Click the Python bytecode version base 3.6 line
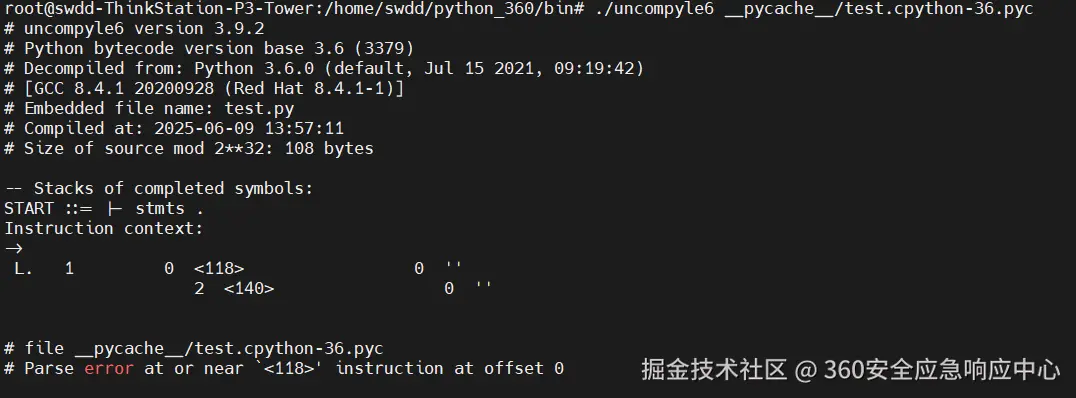 coord(209,49)
